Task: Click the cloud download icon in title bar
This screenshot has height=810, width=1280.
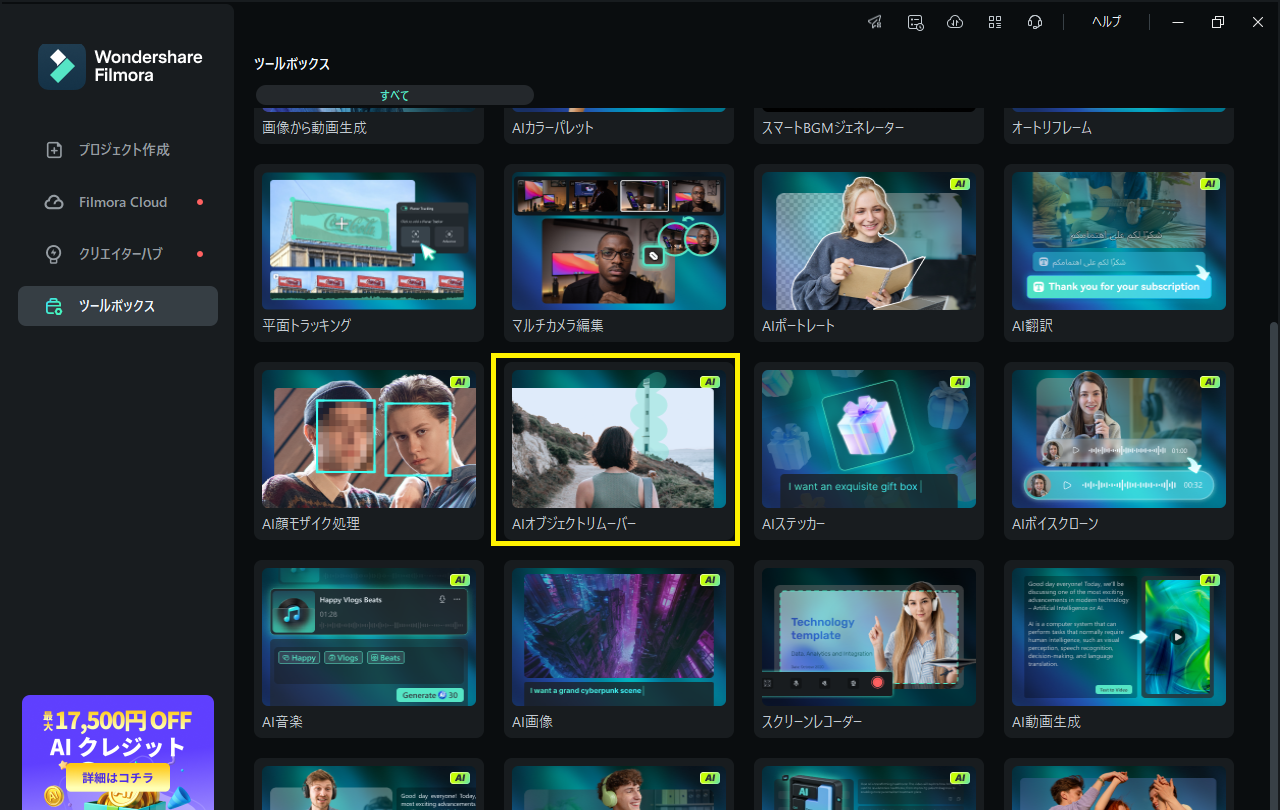Action: coord(955,22)
